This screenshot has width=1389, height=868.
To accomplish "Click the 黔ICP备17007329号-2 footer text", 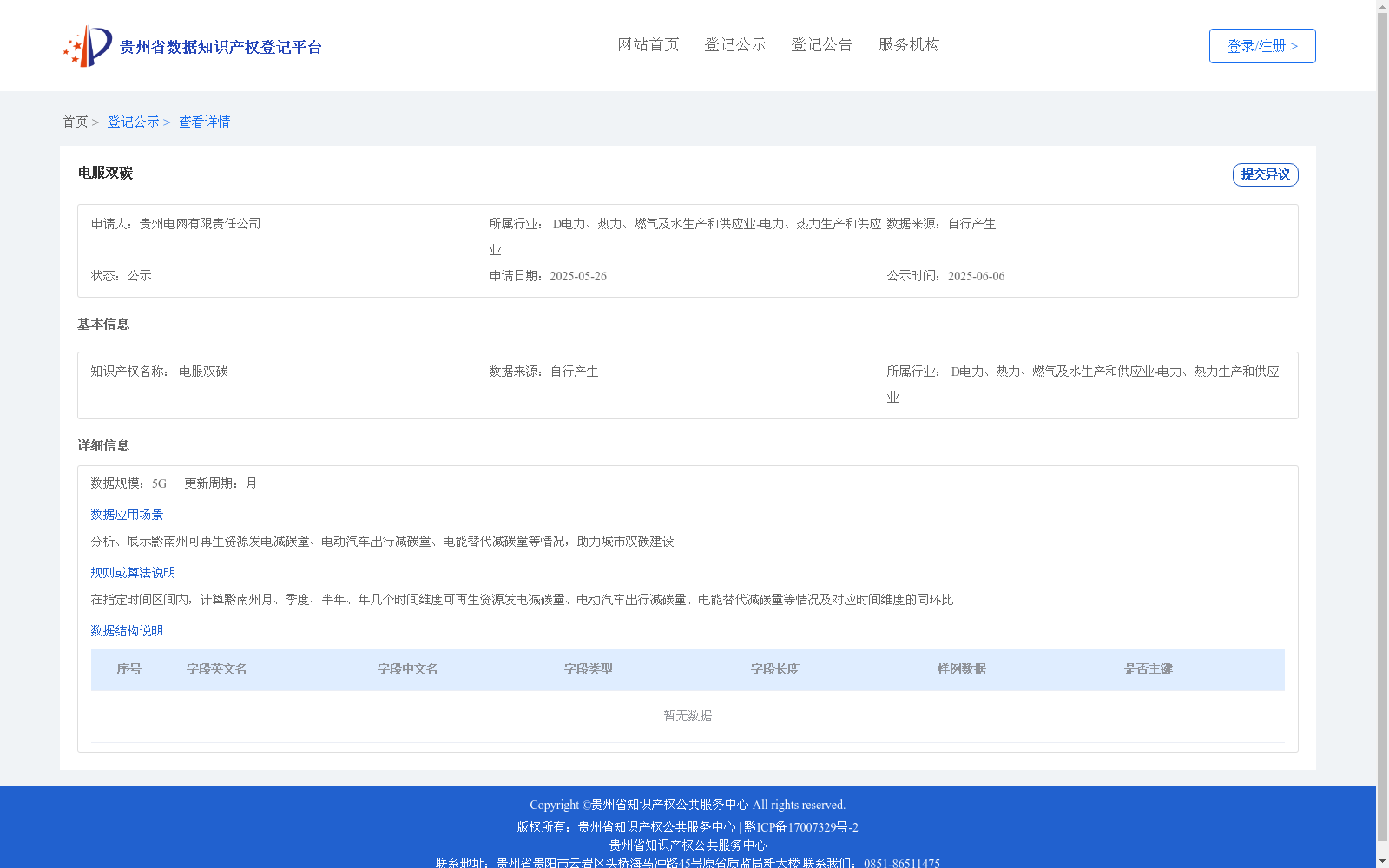I will (801, 827).
